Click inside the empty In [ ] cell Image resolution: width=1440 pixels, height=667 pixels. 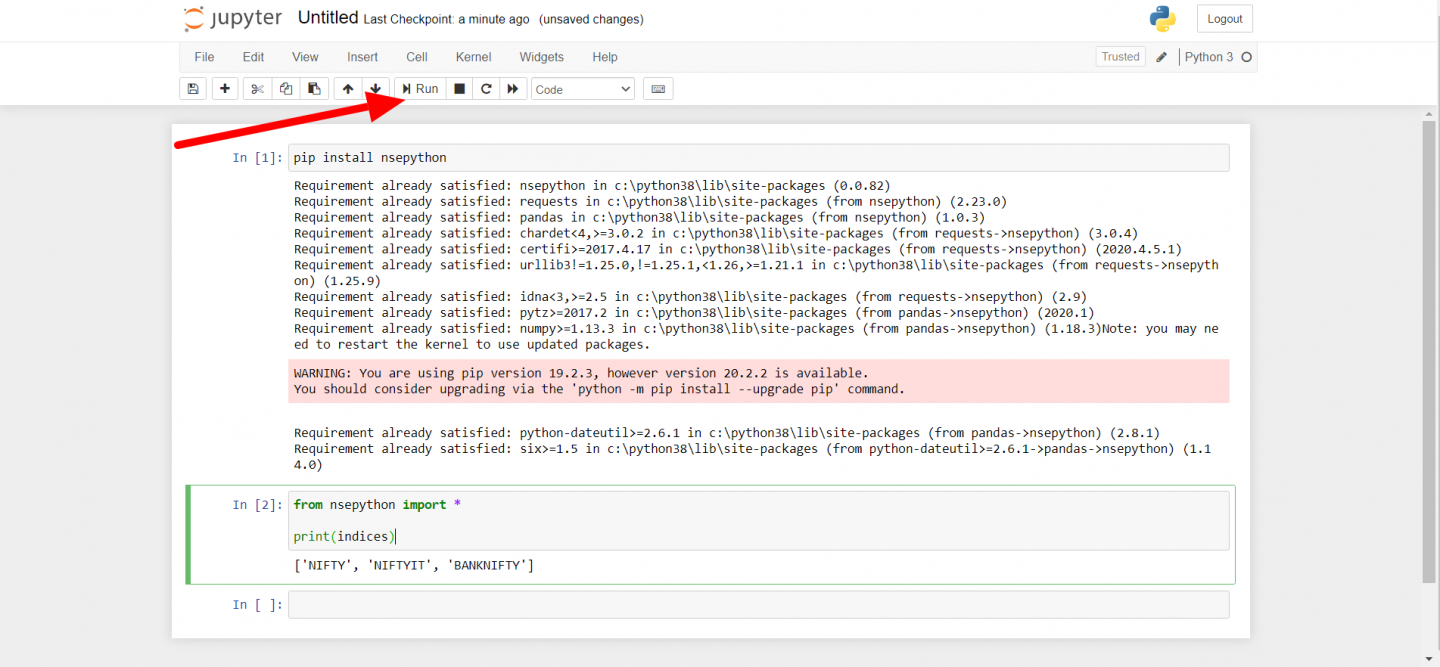coord(700,604)
